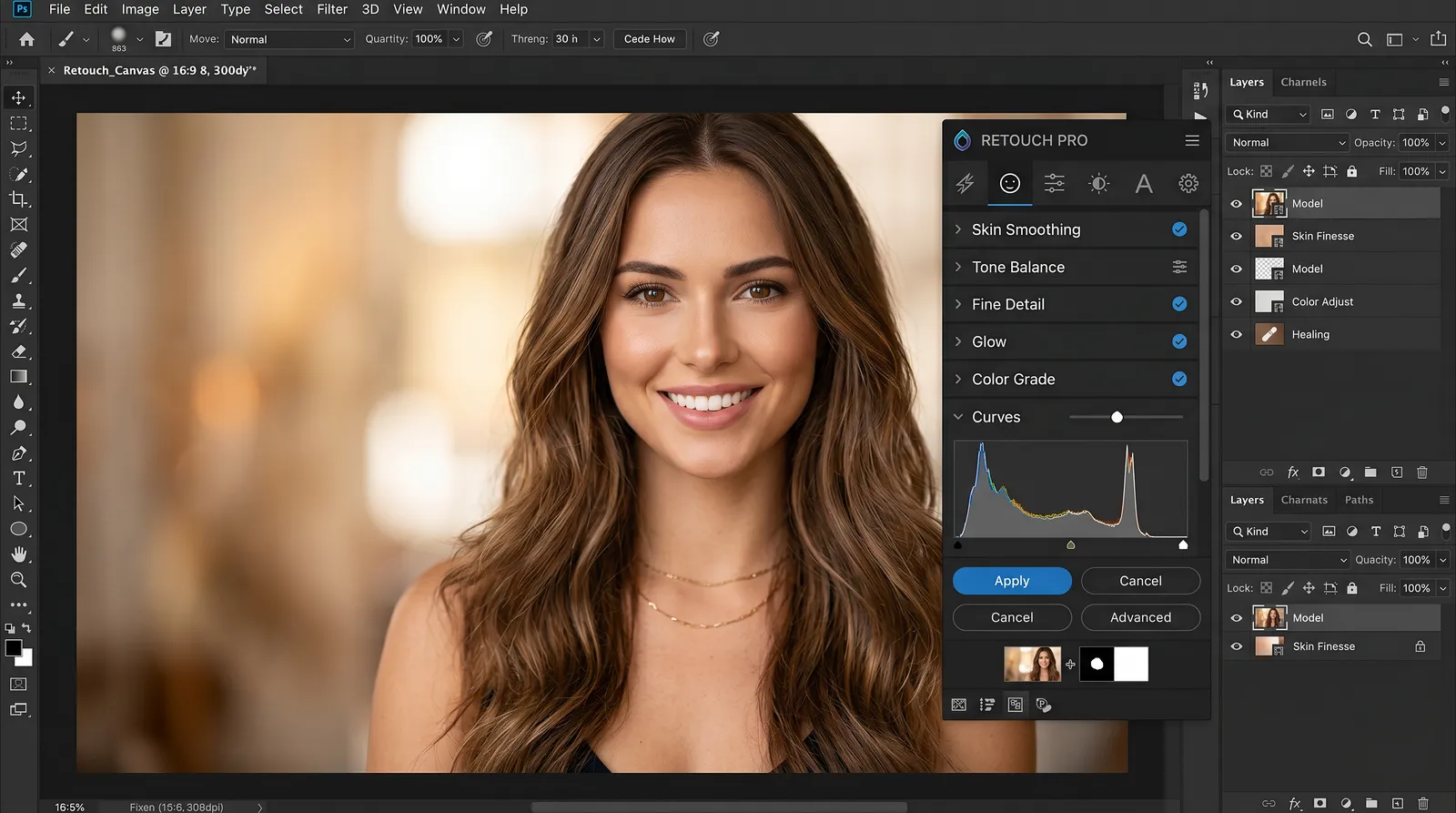This screenshot has height=813, width=1456.
Task: Open Retouch Pro face retouch tab
Action: tap(1009, 183)
